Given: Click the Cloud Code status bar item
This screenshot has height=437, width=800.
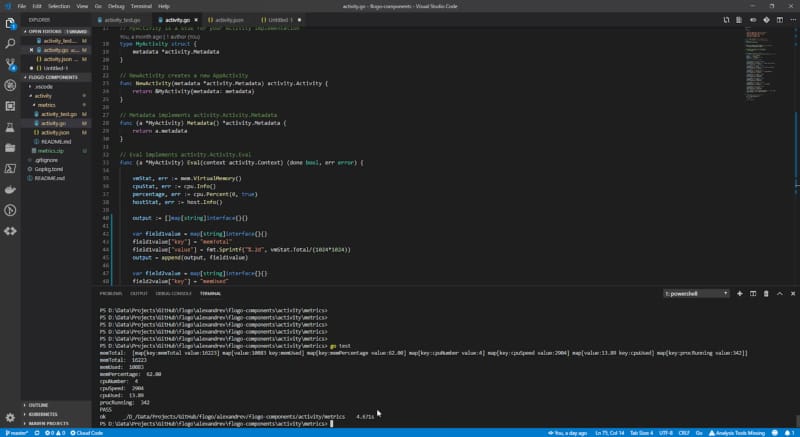Looking at the screenshot, I should point(88,432).
